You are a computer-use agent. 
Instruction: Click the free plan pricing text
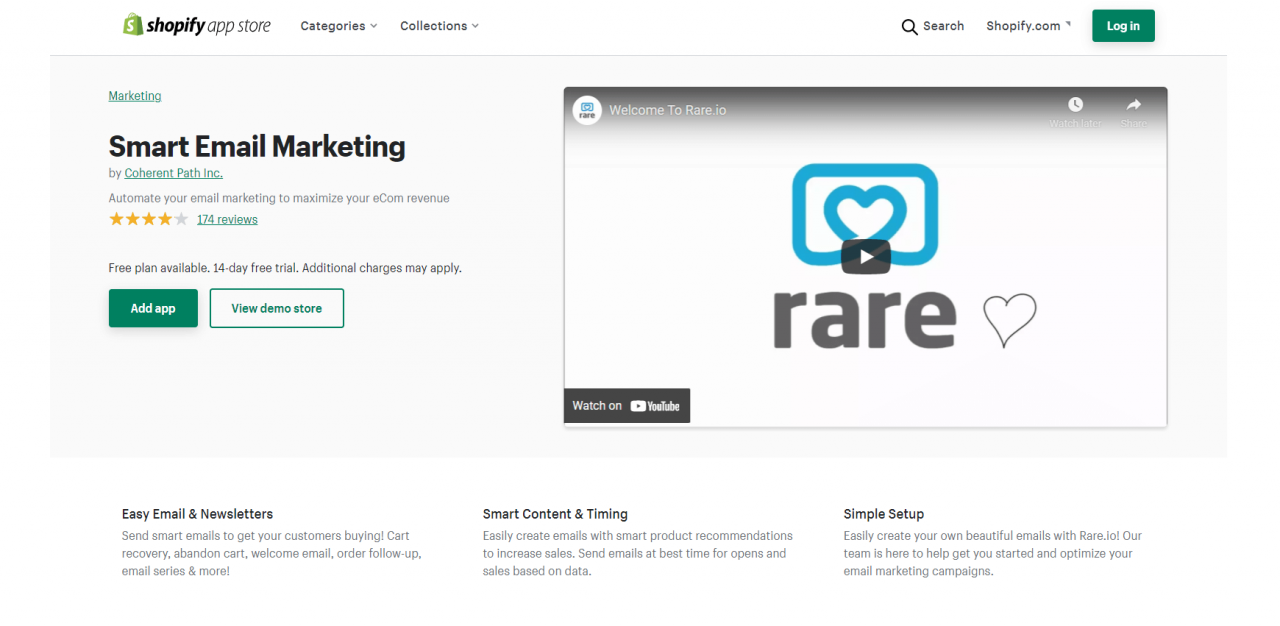(x=285, y=268)
